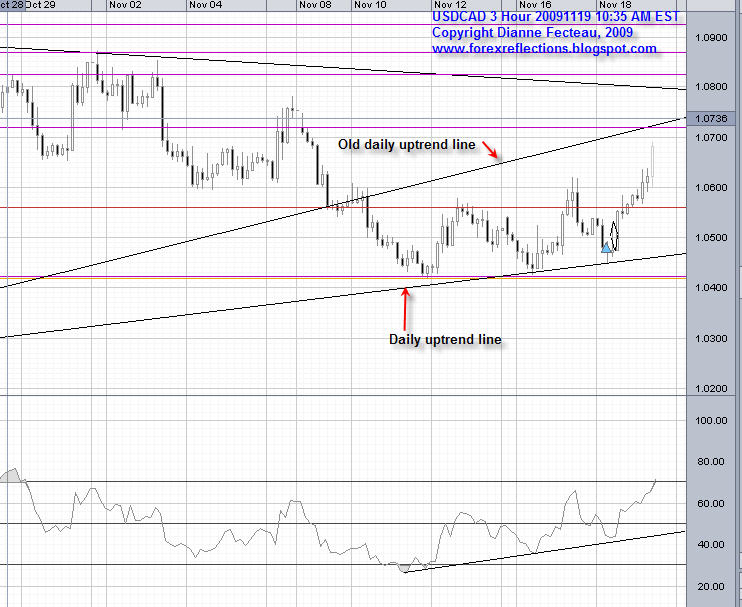Click the 1.0600 price axis label
The image size is (742, 607).
click(711, 188)
